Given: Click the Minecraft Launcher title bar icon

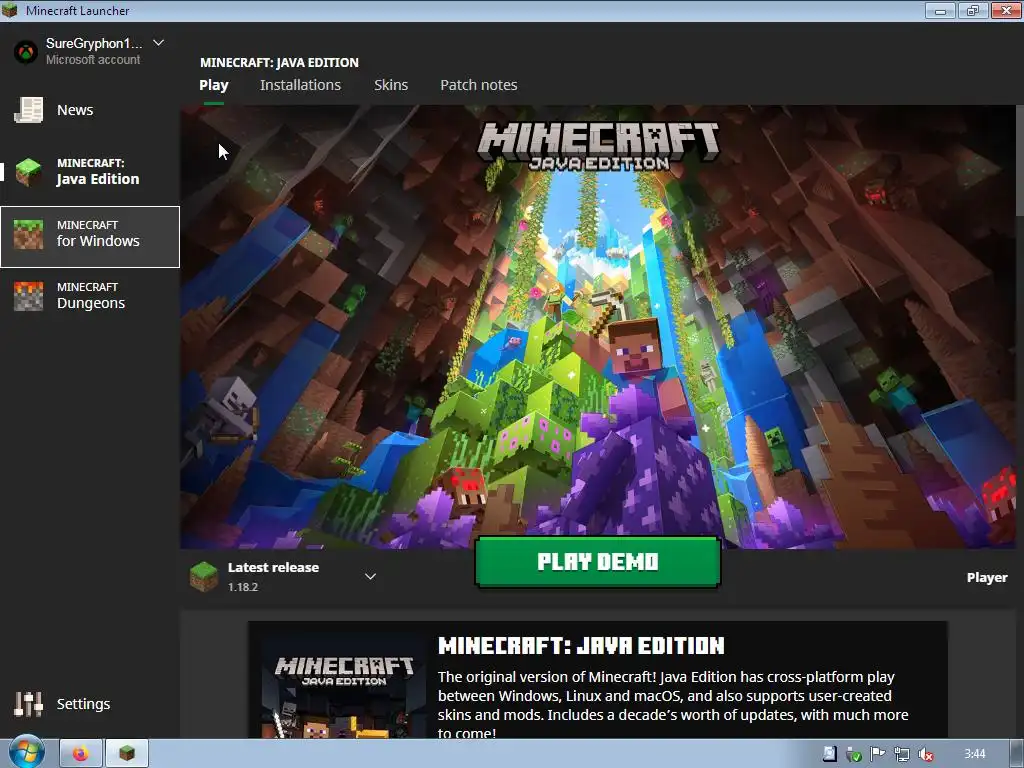Looking at the screenshot, I should (10, 10).
